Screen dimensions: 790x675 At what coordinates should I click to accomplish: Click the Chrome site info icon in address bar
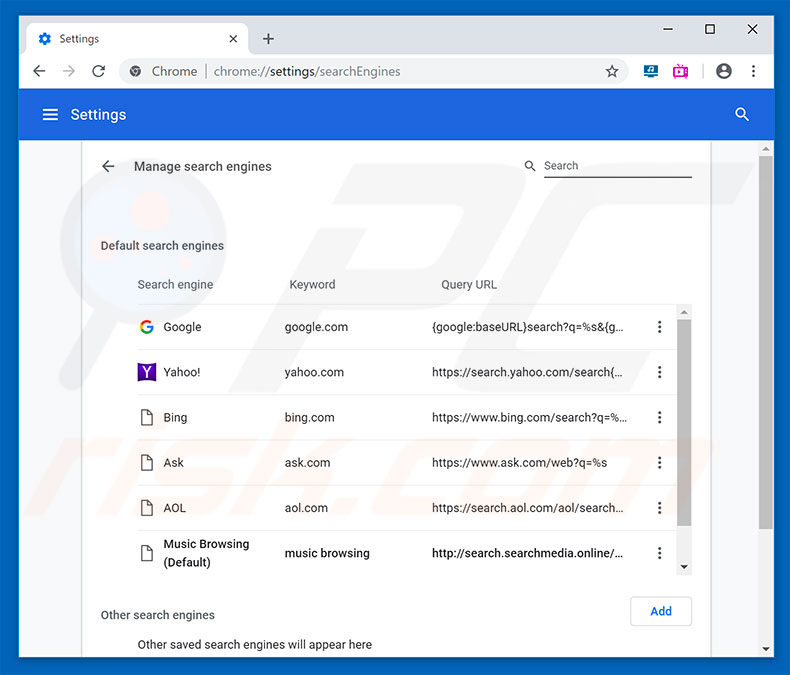(x=135, y=71)
